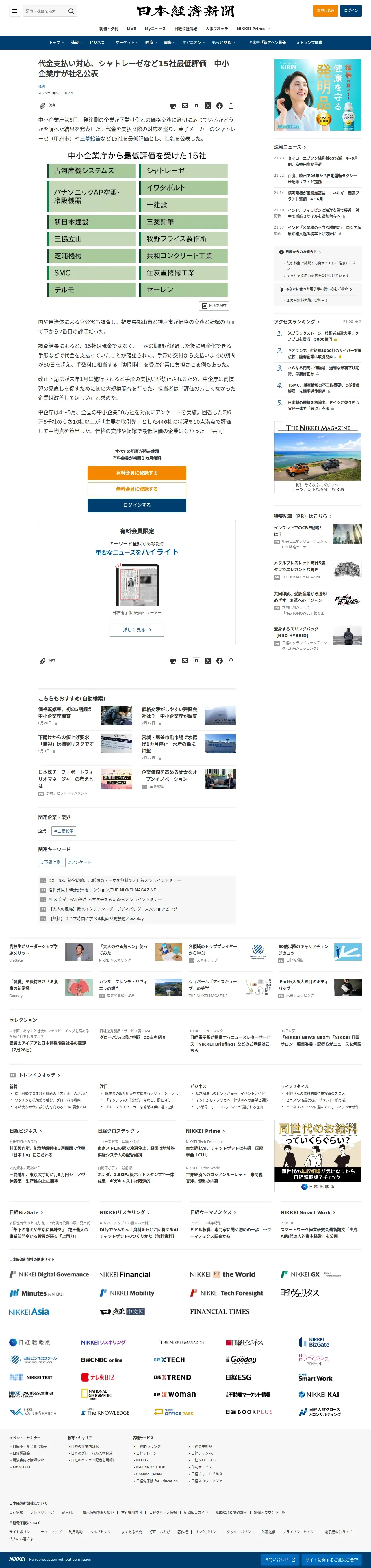Open the NIKKEI Mobility logo link
This screenshot has width=371, height=1568.
pyautogui.click(x=127, y=1293)
